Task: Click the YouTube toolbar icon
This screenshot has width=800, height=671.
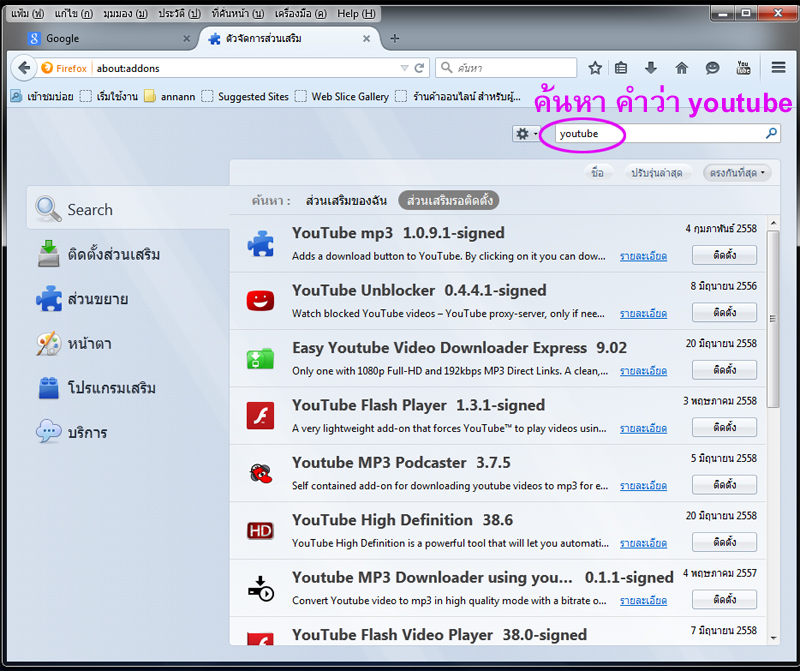Action: (x=743, y=68)
